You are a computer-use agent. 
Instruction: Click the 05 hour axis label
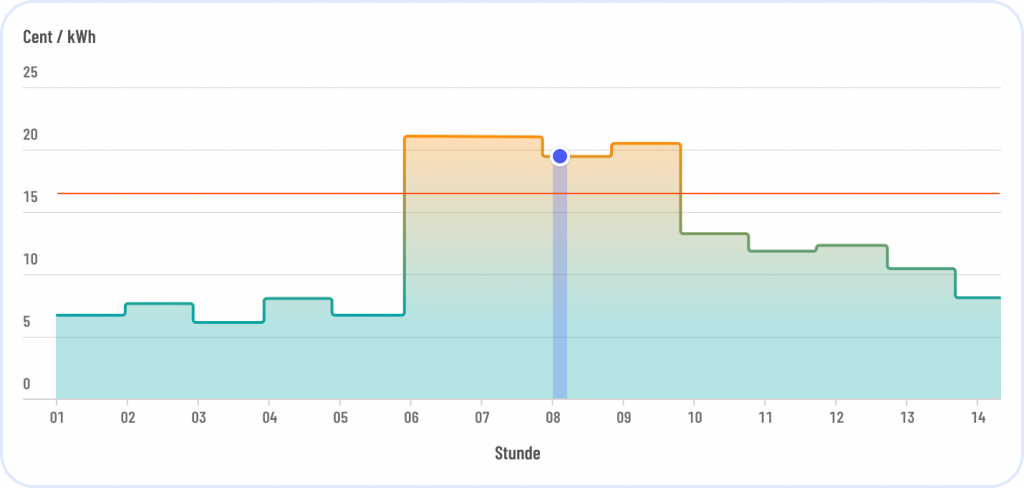340,417
